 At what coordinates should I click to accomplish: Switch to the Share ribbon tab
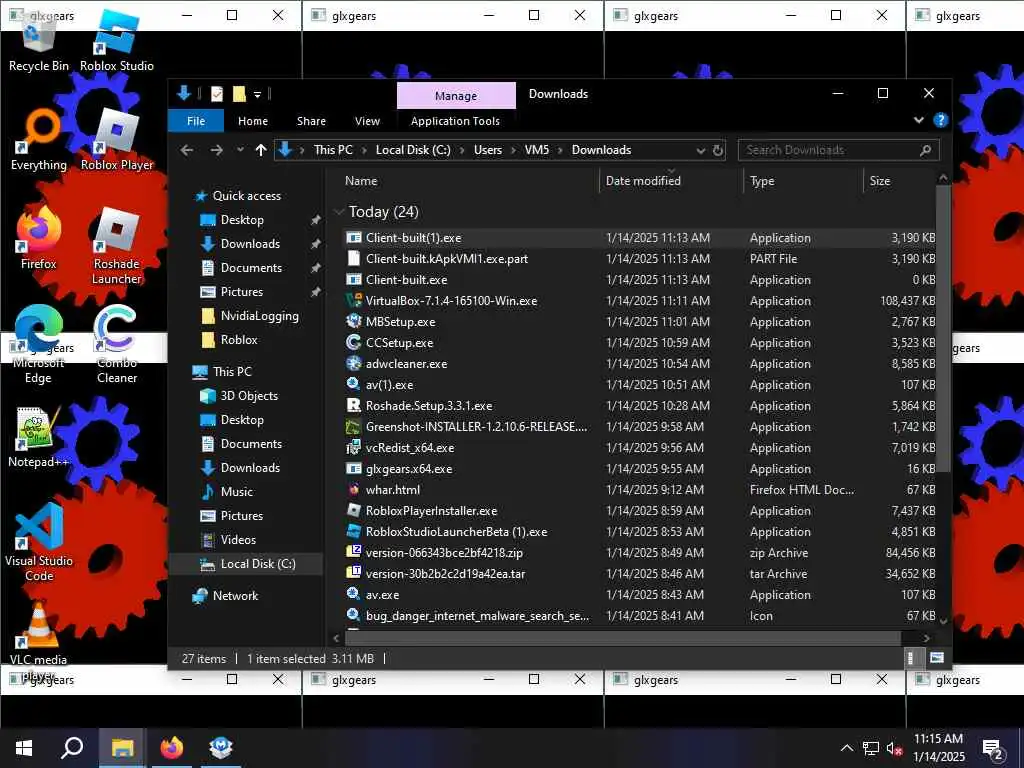coord(311,121)
